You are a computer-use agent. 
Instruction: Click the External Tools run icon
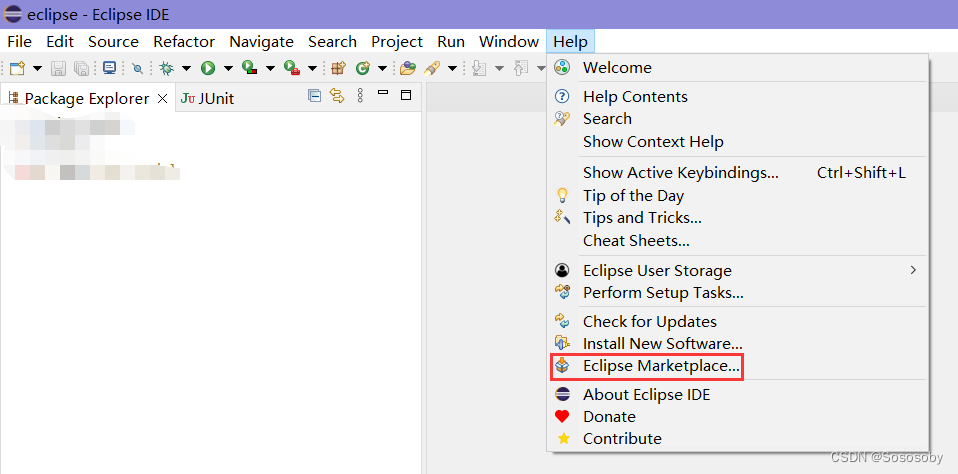[291, 68]
